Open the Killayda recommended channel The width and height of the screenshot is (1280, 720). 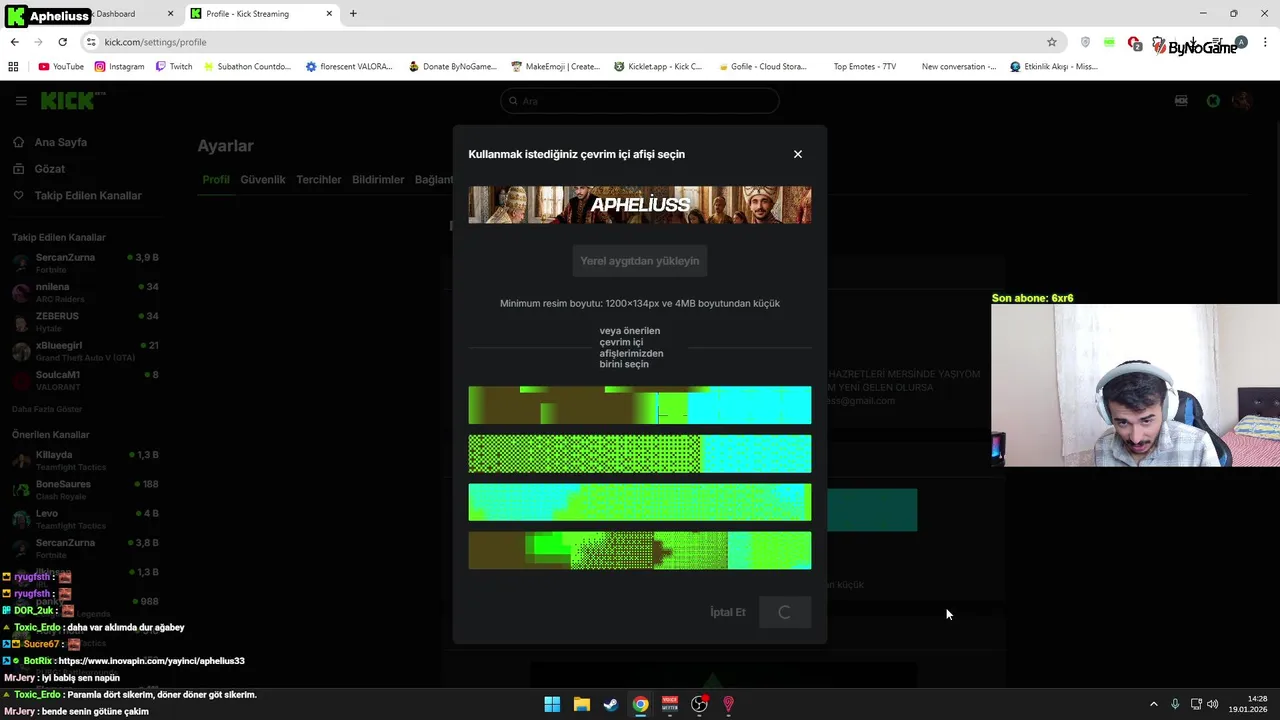(85, 460)
